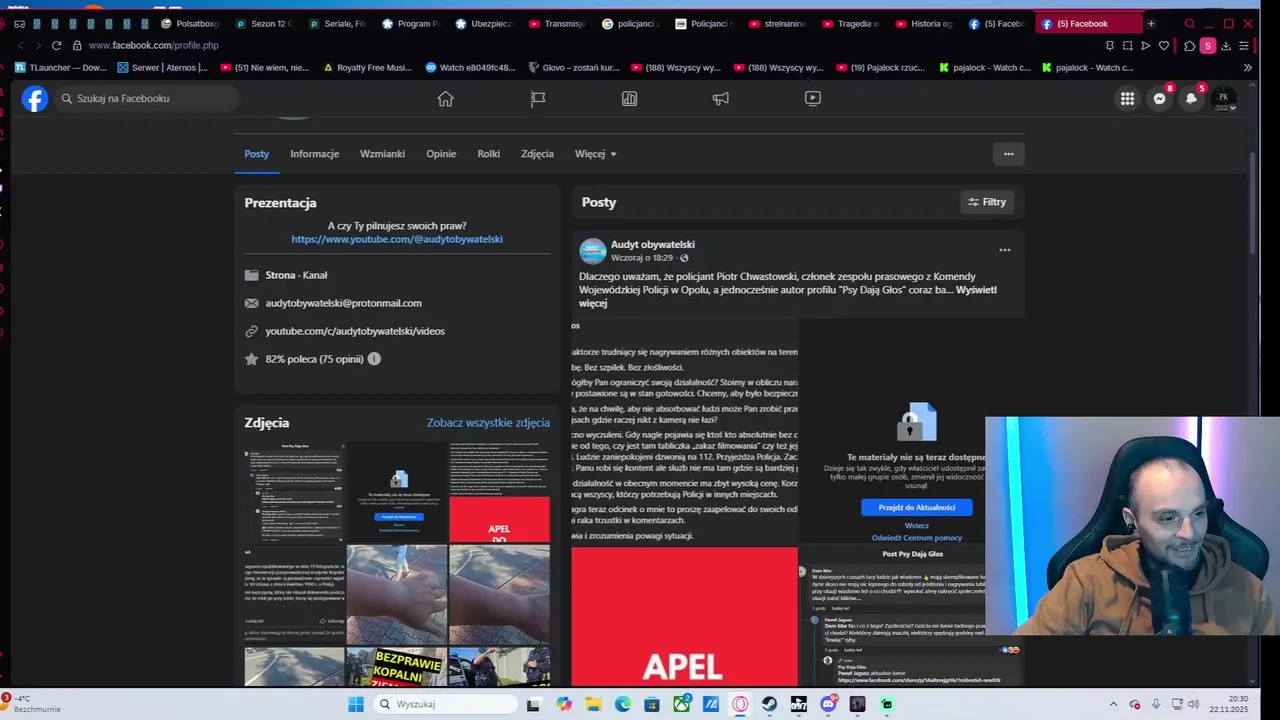Viewport: 1280px width, 720px height.
Task: Open the Windows Start menu
Action: tap(356, 704)
